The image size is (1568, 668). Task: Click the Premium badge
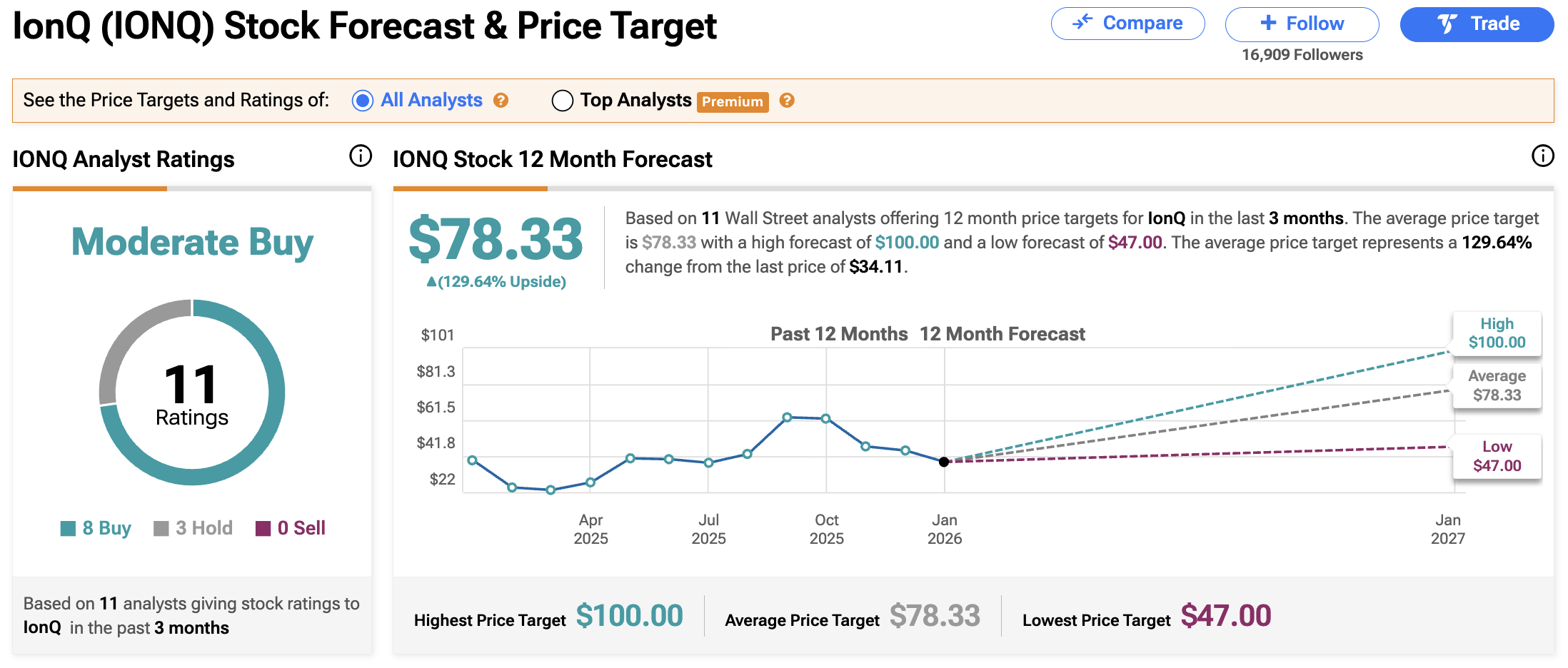point(733,101)
